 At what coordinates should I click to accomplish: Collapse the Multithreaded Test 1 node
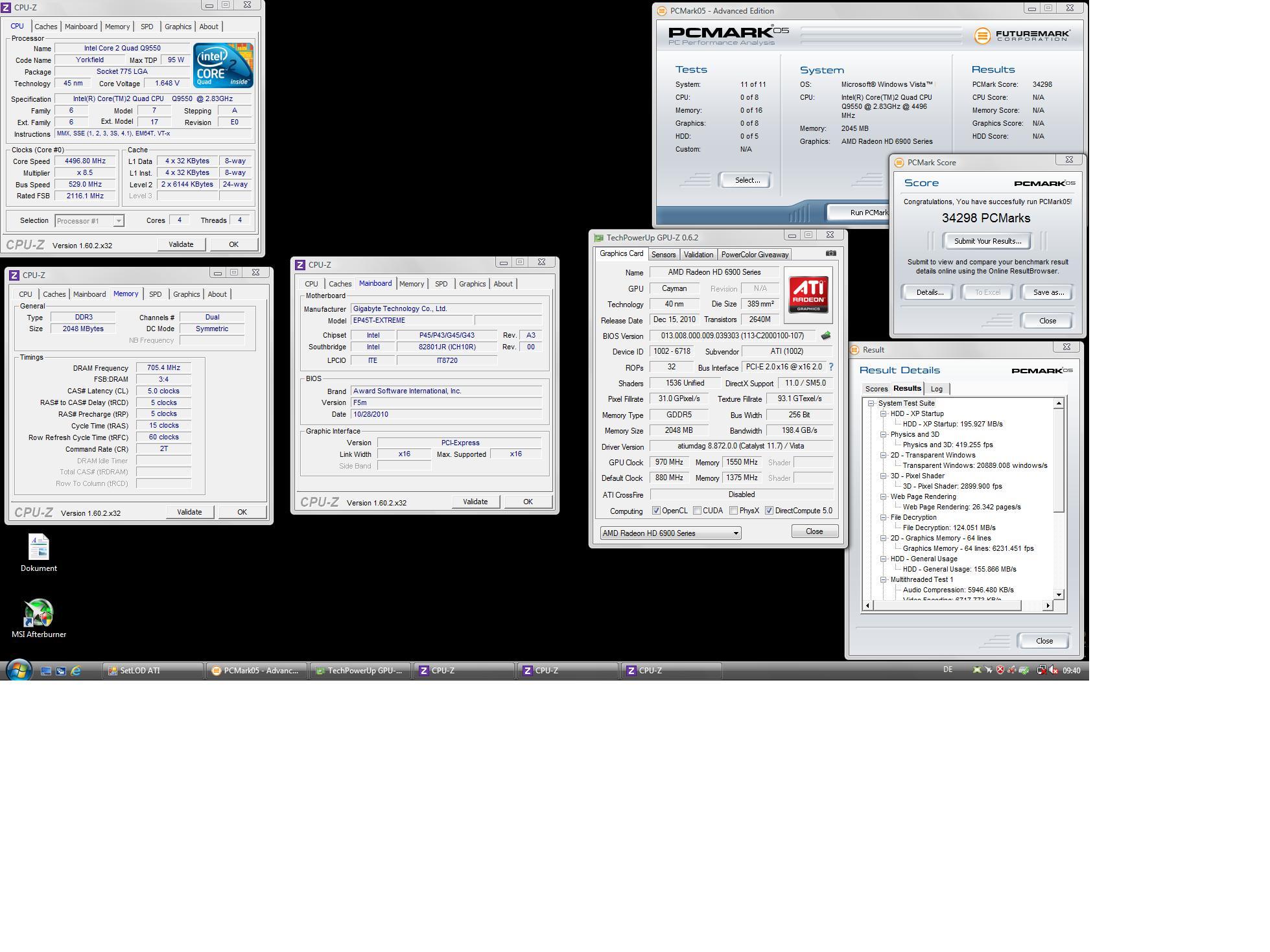click(x=884, y=579)
